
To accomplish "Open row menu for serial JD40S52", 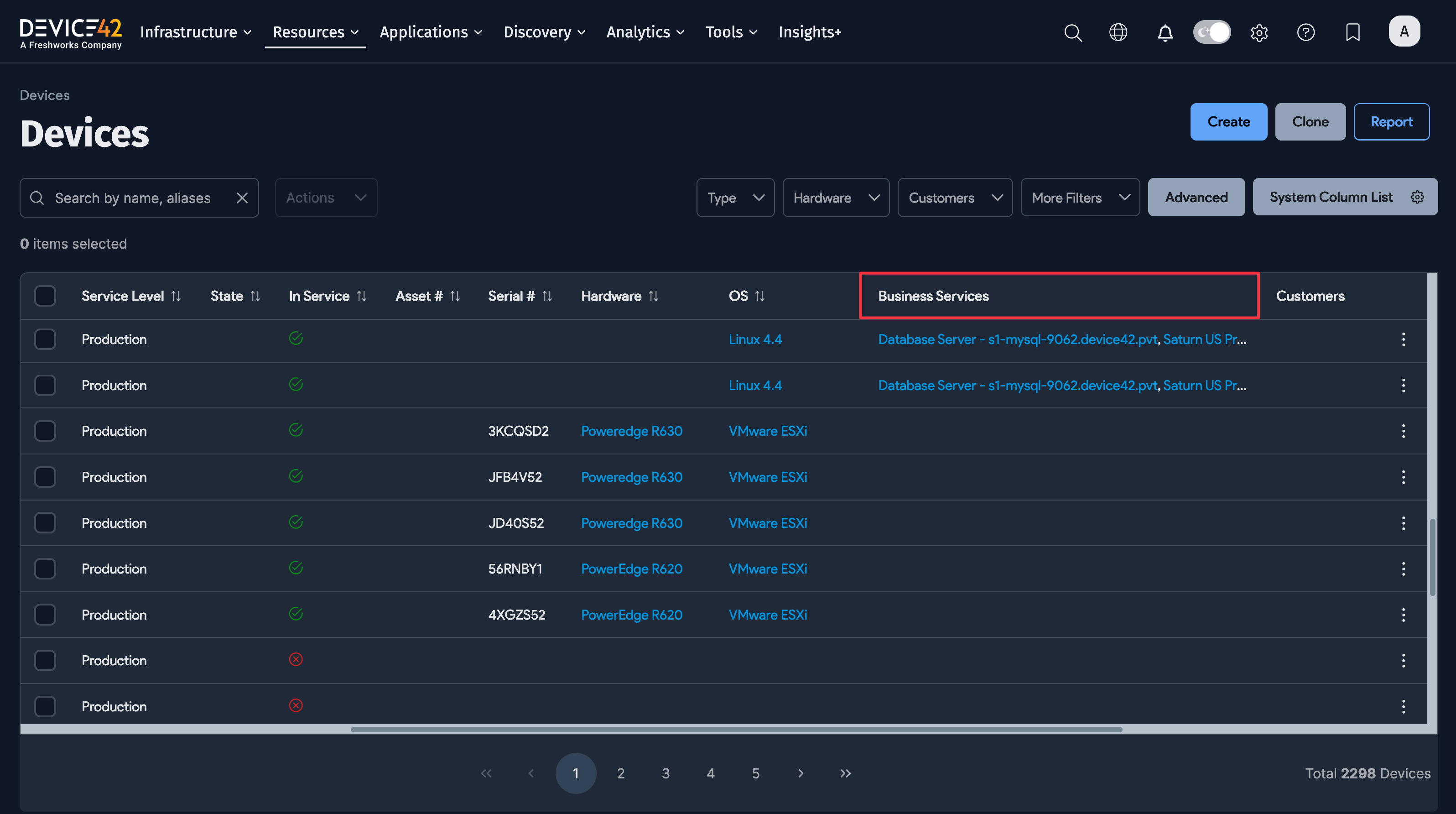I will 1404,523.
